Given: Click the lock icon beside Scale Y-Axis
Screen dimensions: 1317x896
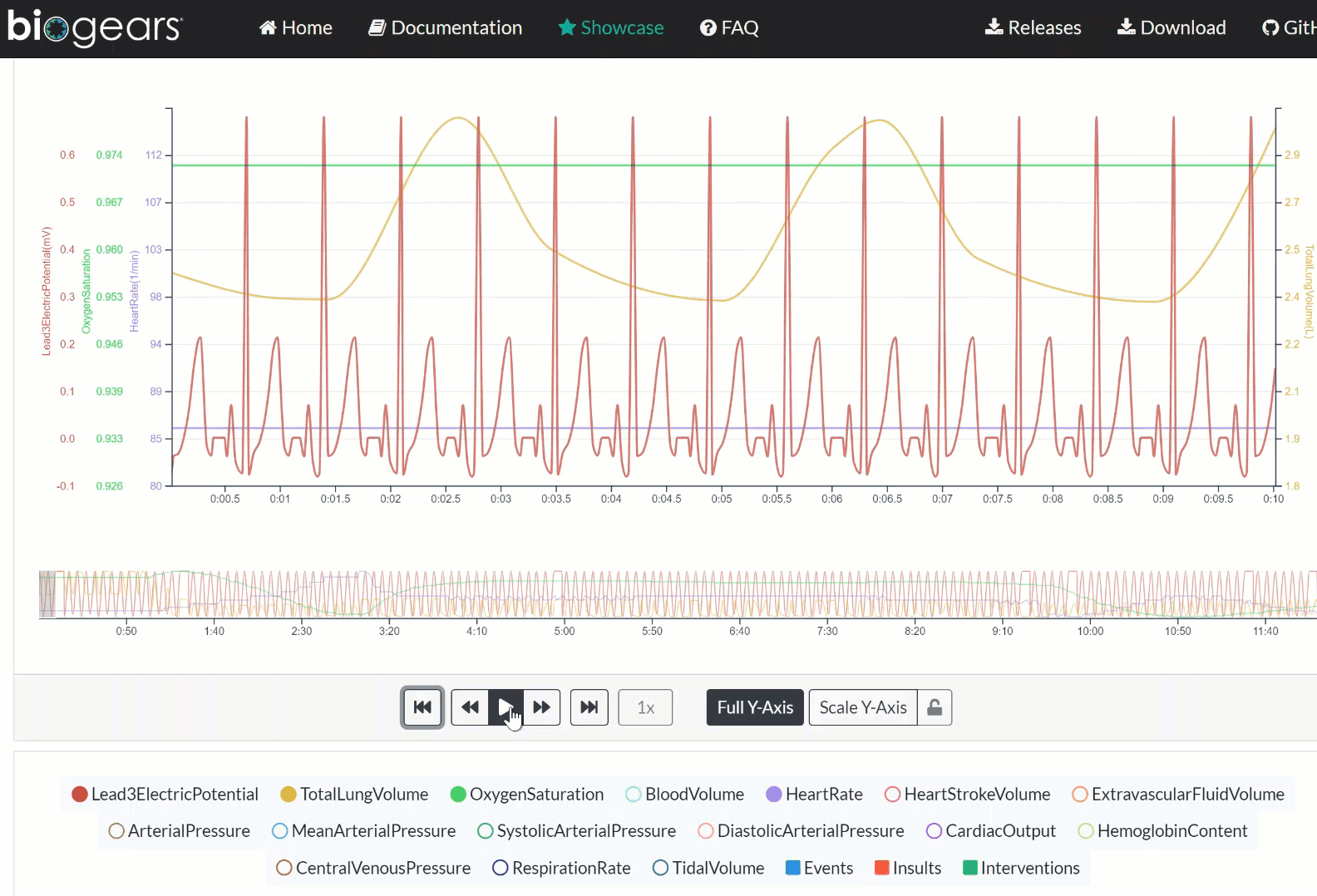Looking at the screenshot, I should pyautogui.click(x=935, y=707).
